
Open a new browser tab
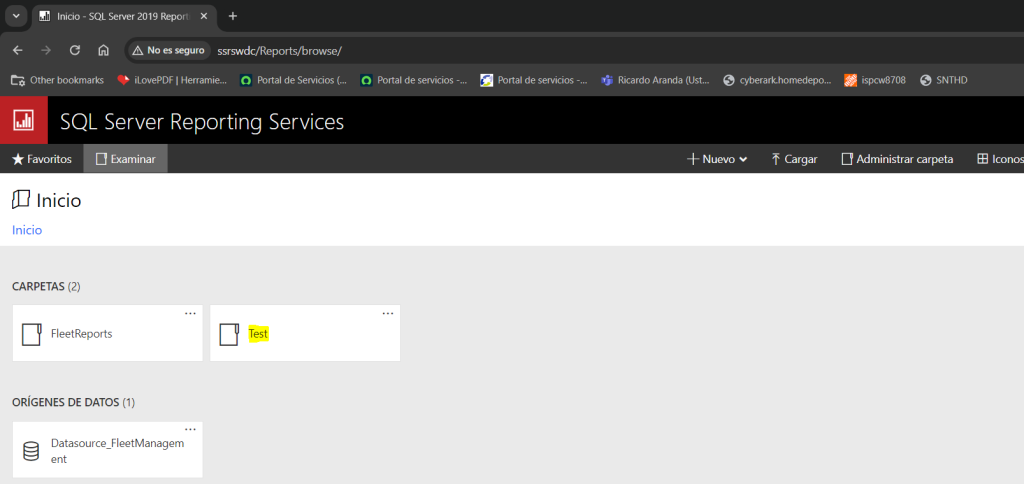pos(232,16)
